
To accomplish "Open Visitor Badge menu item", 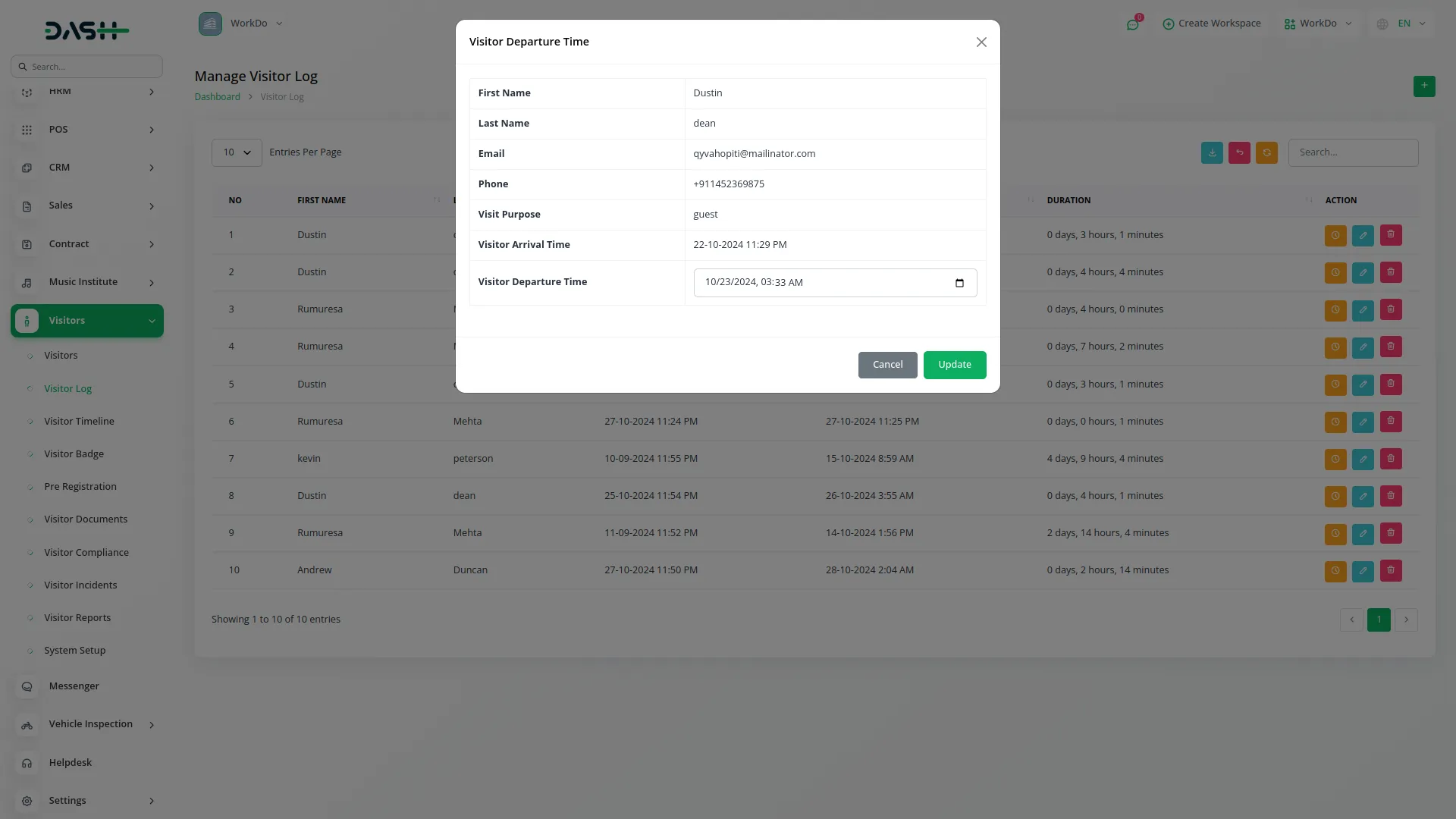I will pos(74,454).
